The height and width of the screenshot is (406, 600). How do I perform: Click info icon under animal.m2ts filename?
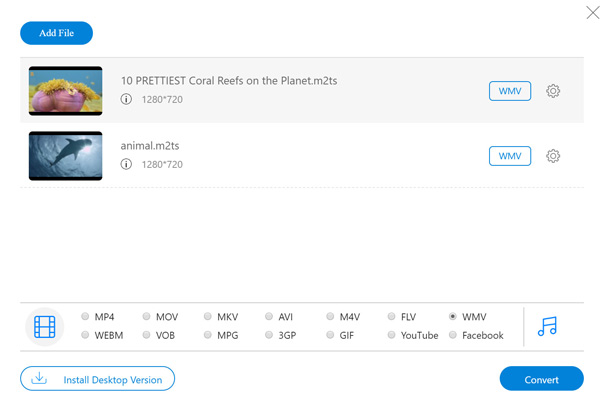(x=126, y=164)
